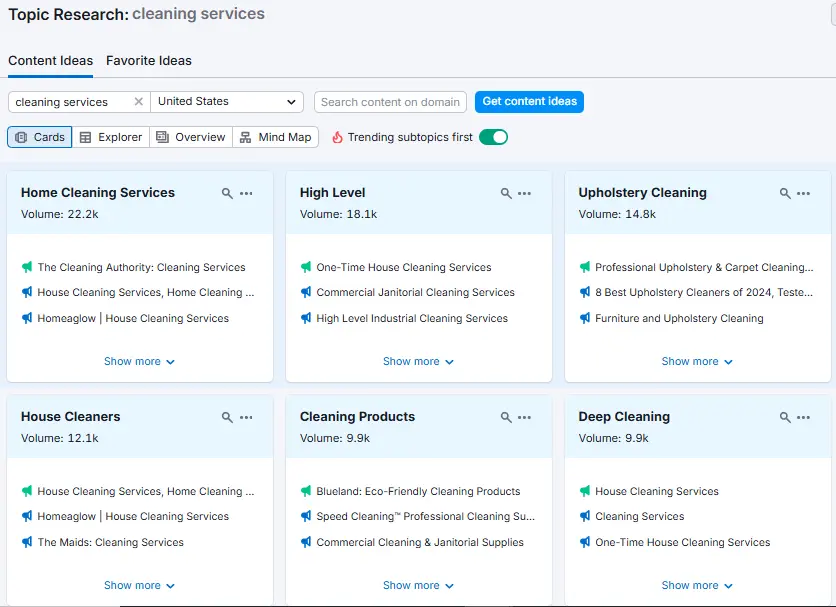Open the United States country dropdown
Viewport: 836px width, 607px height.
tap(227, 101)
